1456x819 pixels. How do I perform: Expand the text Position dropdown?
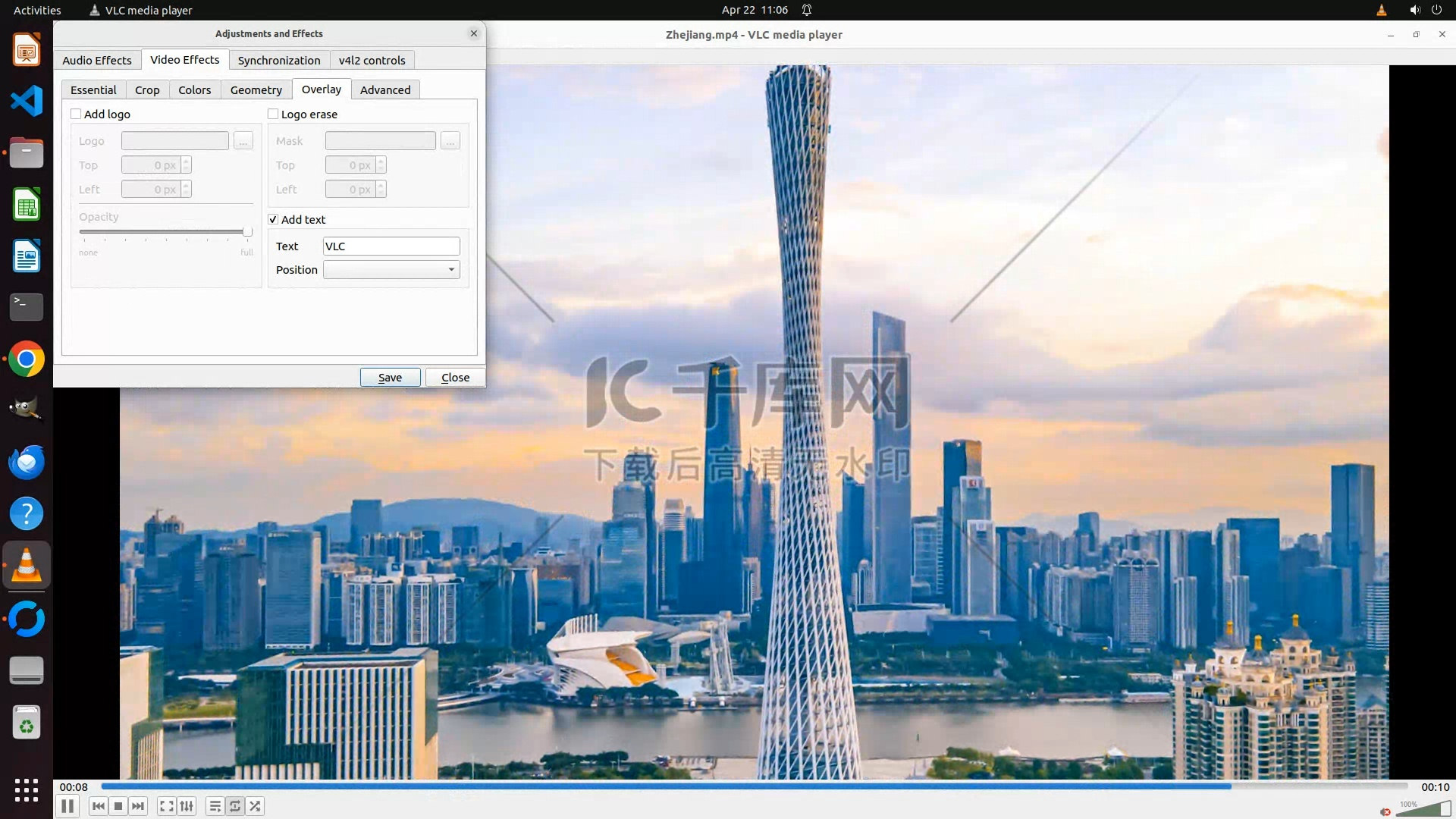[391, 270]
